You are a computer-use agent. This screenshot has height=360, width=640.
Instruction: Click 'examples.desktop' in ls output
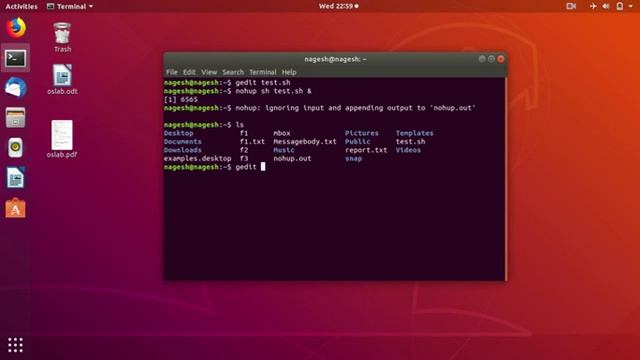tap(197, 158)
